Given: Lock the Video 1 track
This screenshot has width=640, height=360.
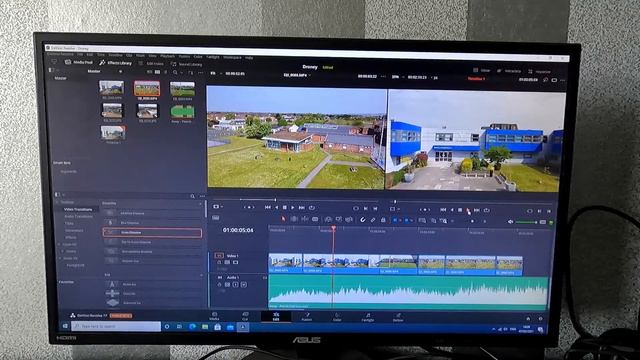Looking at the screenshot, I should point(219,262).
